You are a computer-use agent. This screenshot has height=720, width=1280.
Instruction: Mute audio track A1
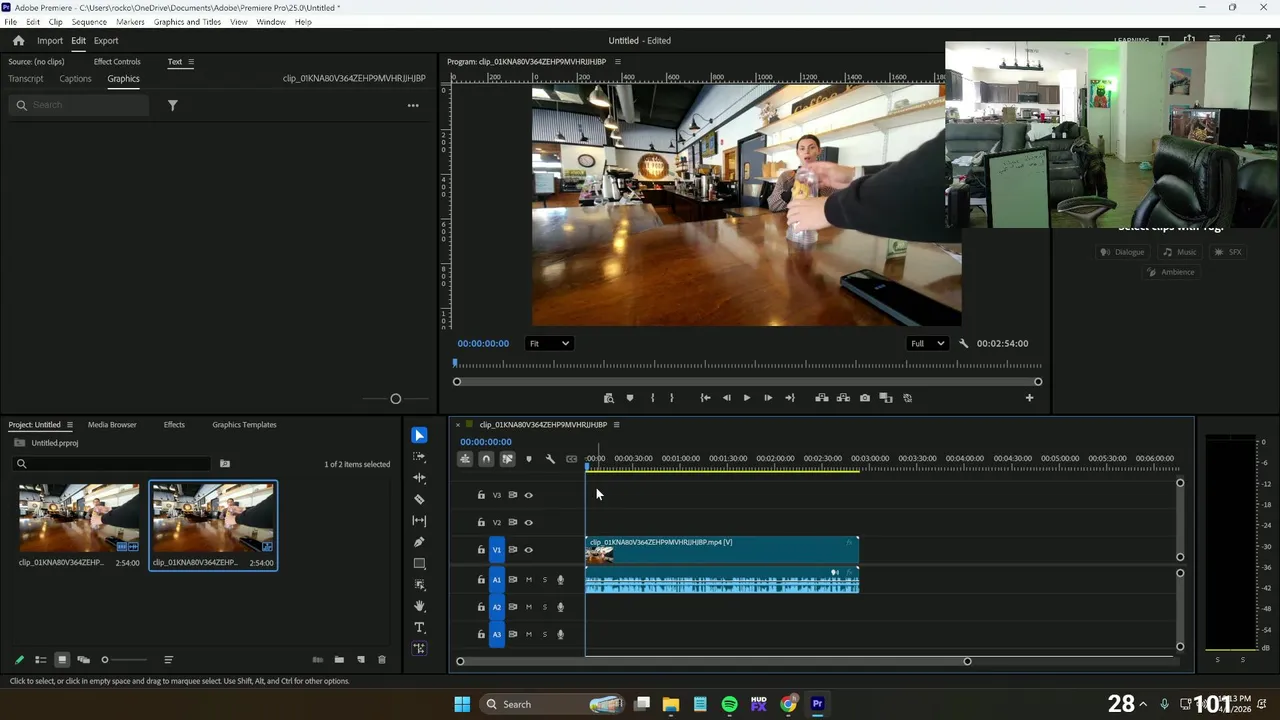[529, 580]
